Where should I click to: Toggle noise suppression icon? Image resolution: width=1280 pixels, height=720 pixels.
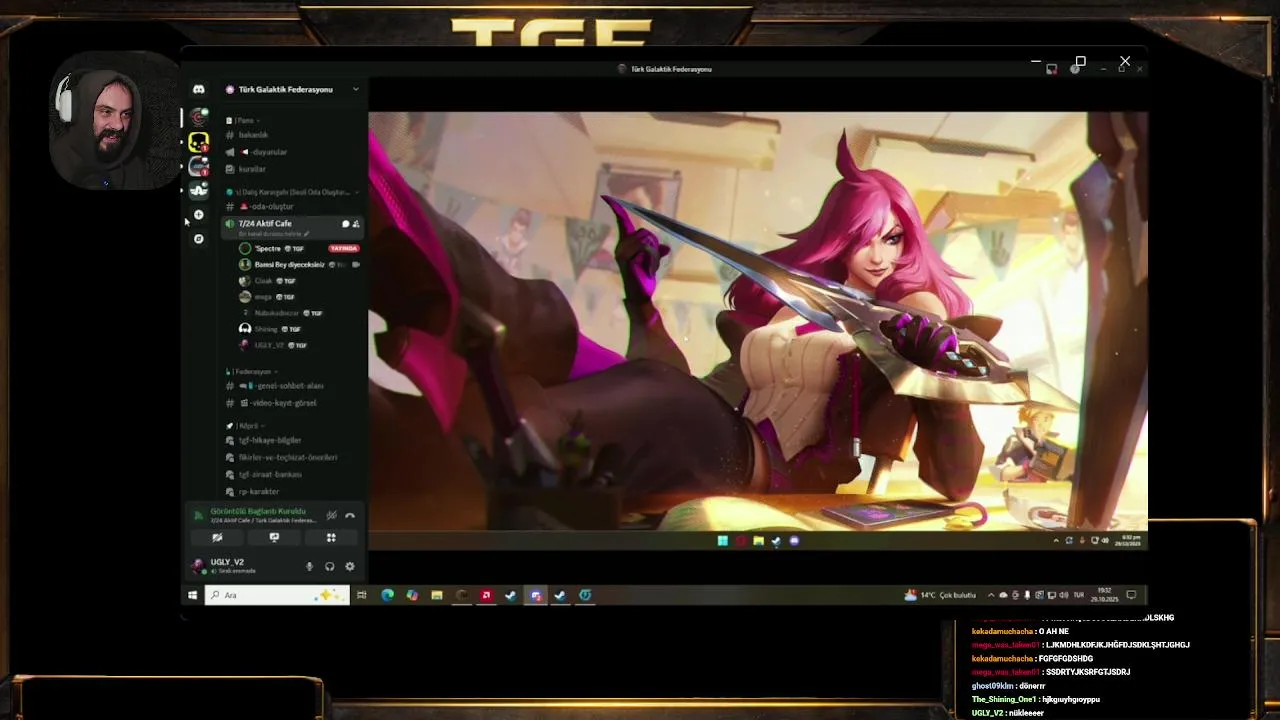(332, 515)
